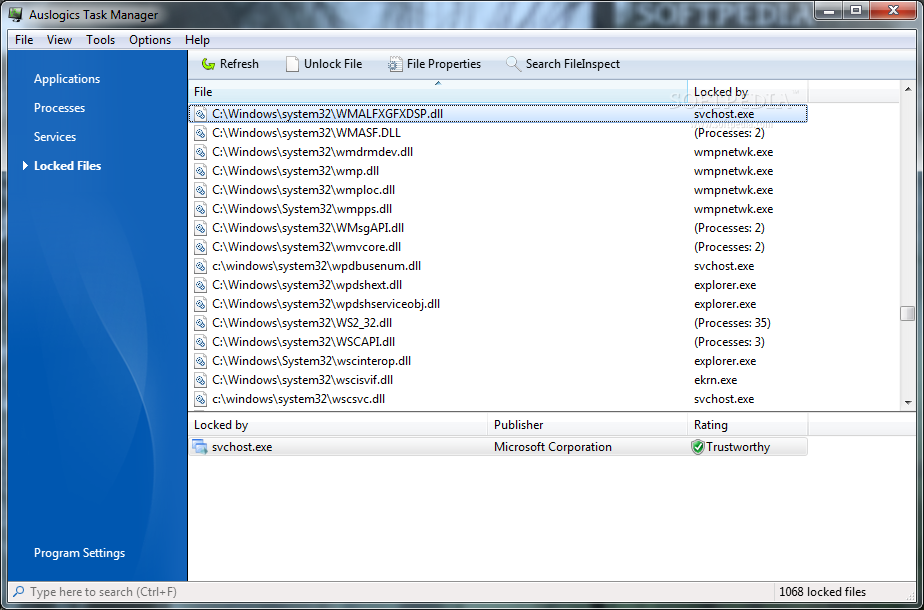Click svchost.exe process icon in bottom pane
Viewport: 924px width, 610px height.
[x=200, y=447]
